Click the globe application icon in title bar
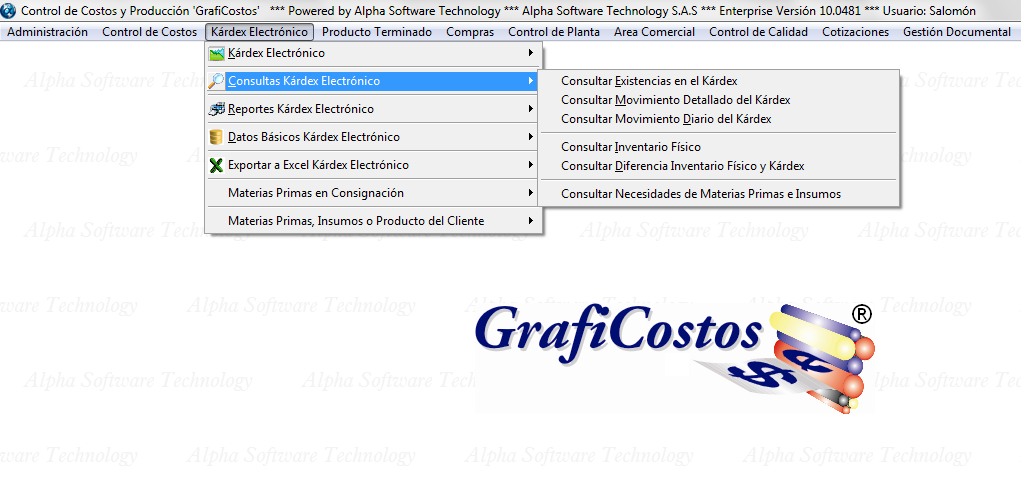1021x500 pixels. [9, 10]
